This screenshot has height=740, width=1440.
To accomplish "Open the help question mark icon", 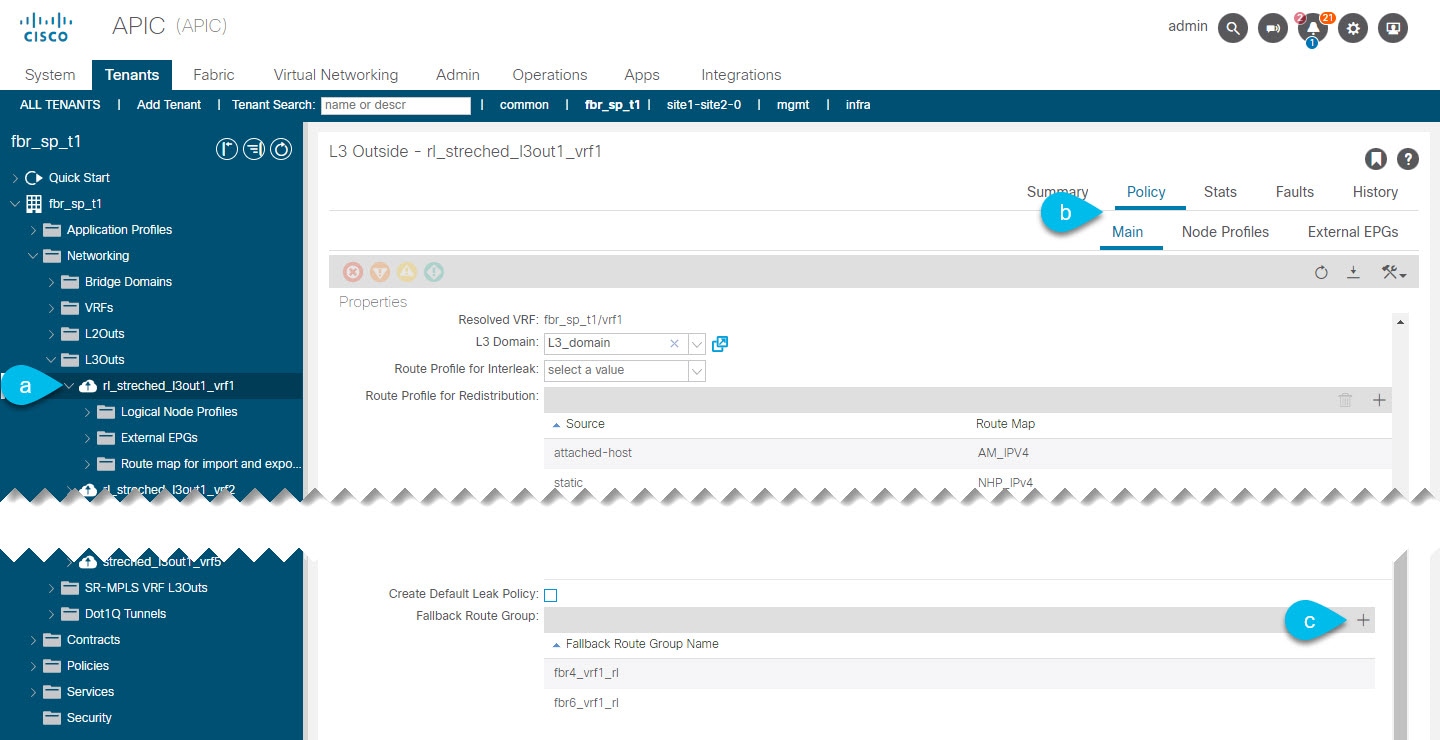I will click(x=1407, y=159).
